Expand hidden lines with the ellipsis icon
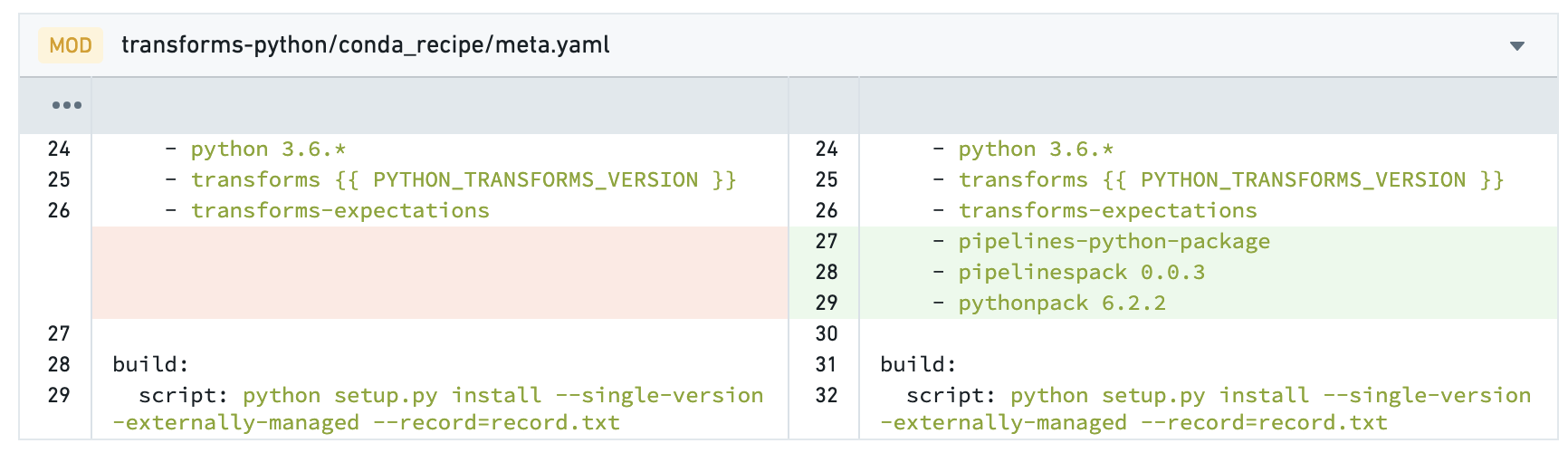1568x453 pixels. [x=67, y=105]
